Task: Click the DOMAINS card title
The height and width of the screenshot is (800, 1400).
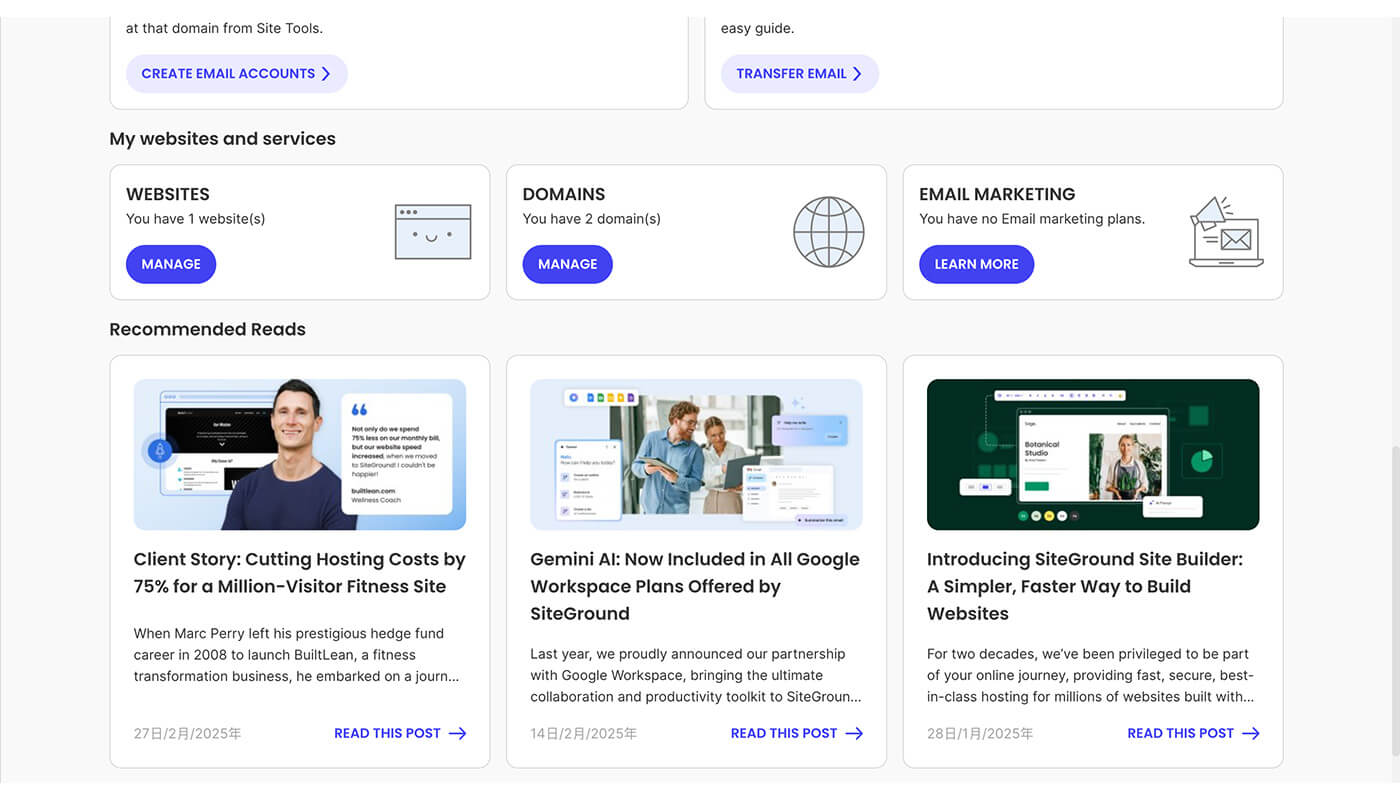Action: (x=564, y=194)
